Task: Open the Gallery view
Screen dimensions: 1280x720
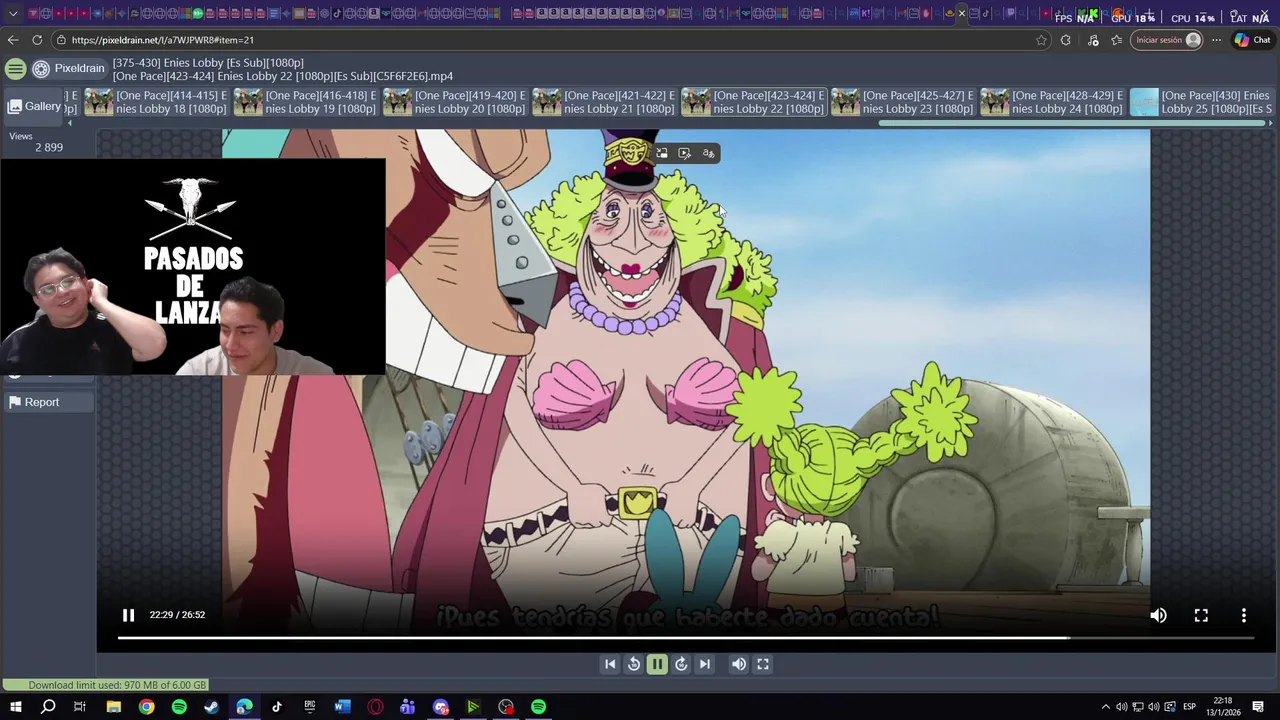Action: [x=34, y=106]
